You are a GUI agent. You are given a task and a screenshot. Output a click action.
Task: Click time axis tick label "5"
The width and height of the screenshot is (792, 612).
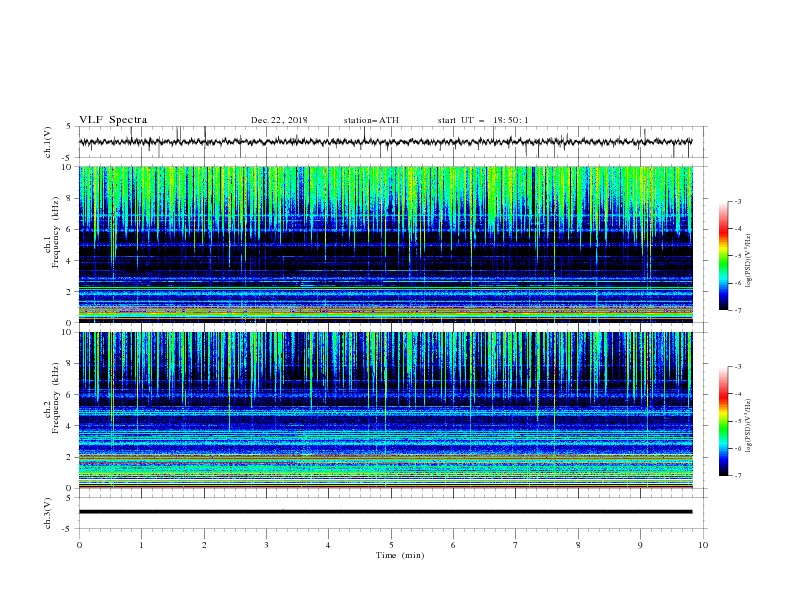pos(391,545)
